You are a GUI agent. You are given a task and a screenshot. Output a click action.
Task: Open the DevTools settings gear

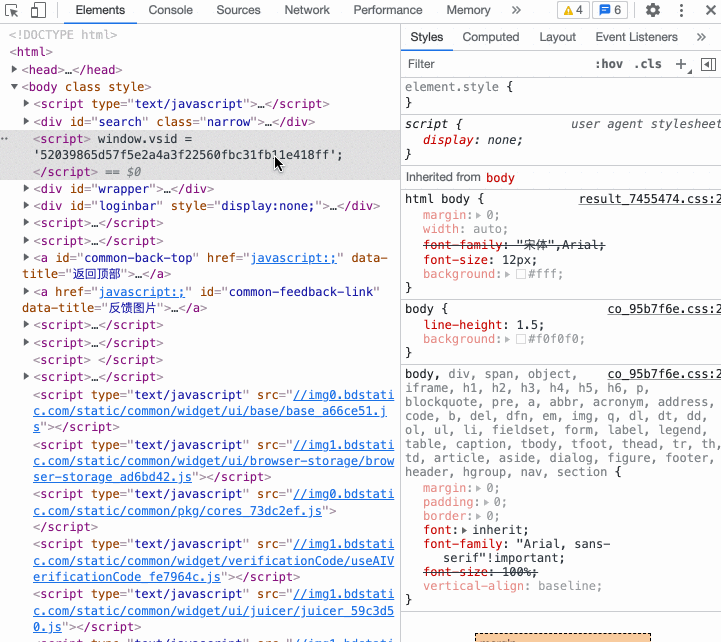652,10
